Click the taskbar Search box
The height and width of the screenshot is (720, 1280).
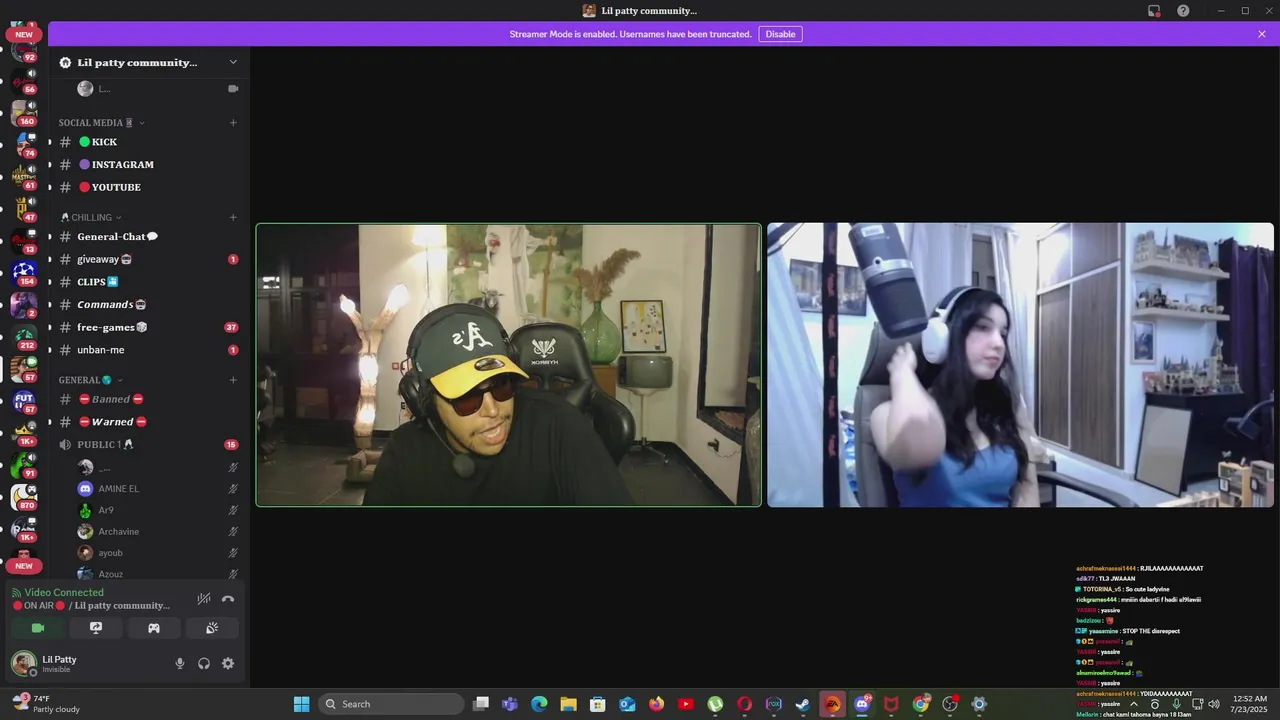(x=392, y=704)
